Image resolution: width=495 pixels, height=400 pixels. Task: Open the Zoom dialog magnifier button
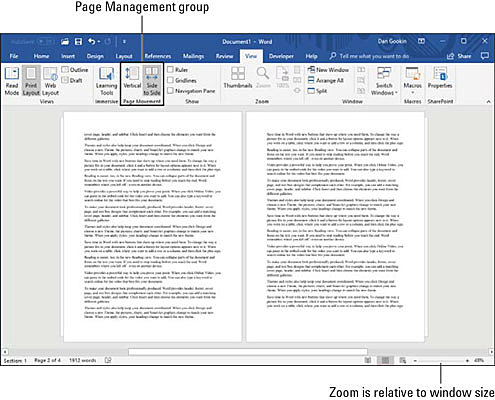[263, 78]
